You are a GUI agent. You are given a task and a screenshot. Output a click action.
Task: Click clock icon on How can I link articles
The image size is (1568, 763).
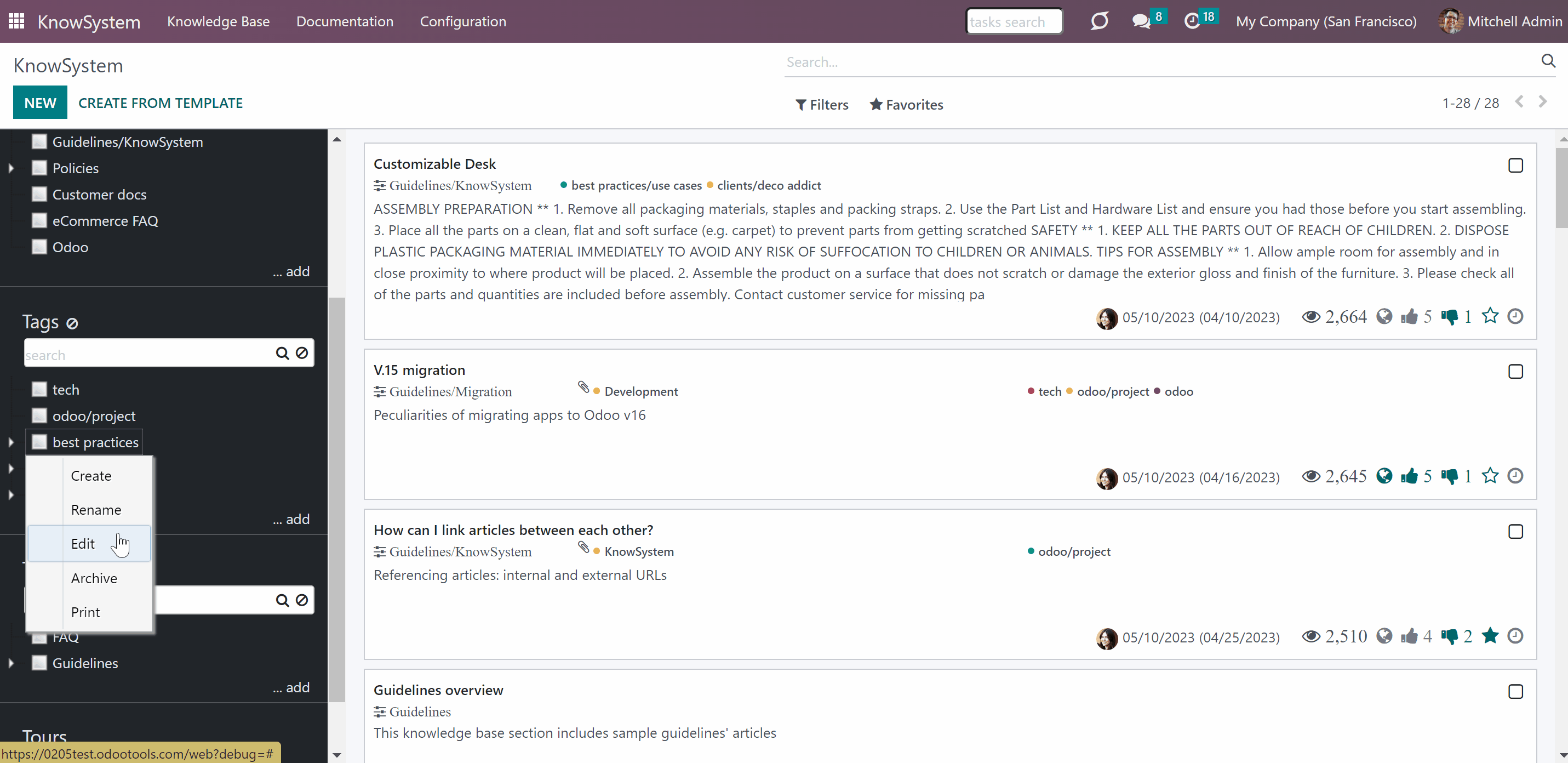(1515, 636)
